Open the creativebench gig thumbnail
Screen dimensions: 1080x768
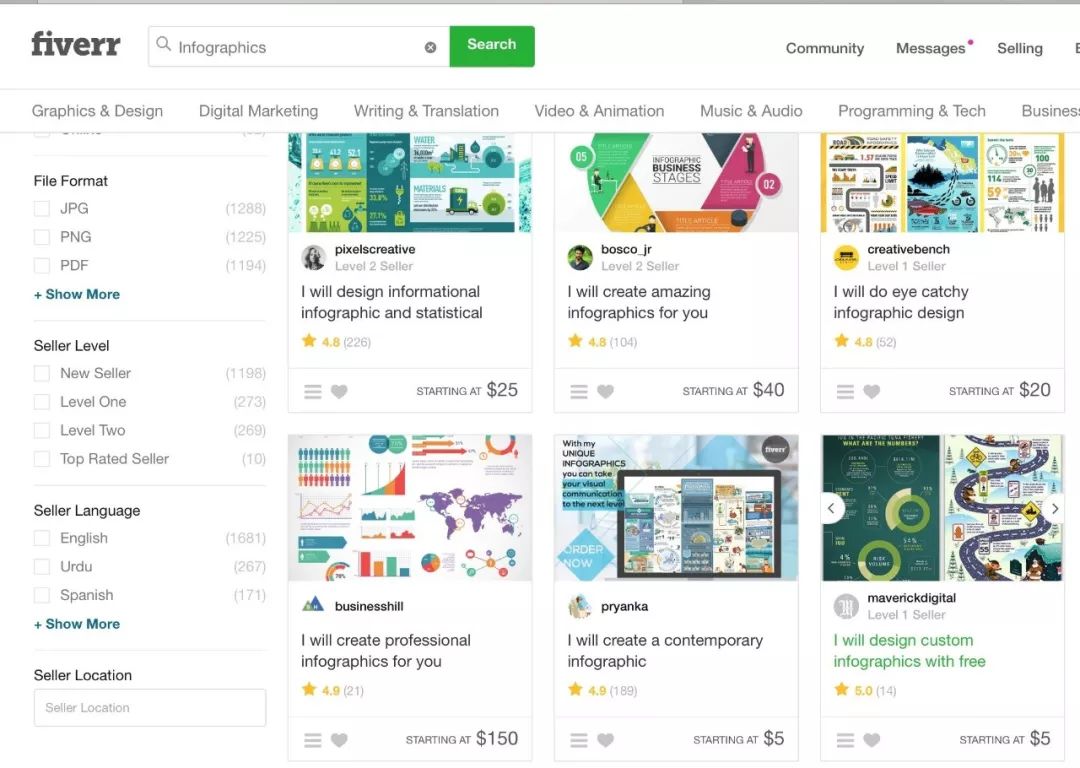coord(942,183)
